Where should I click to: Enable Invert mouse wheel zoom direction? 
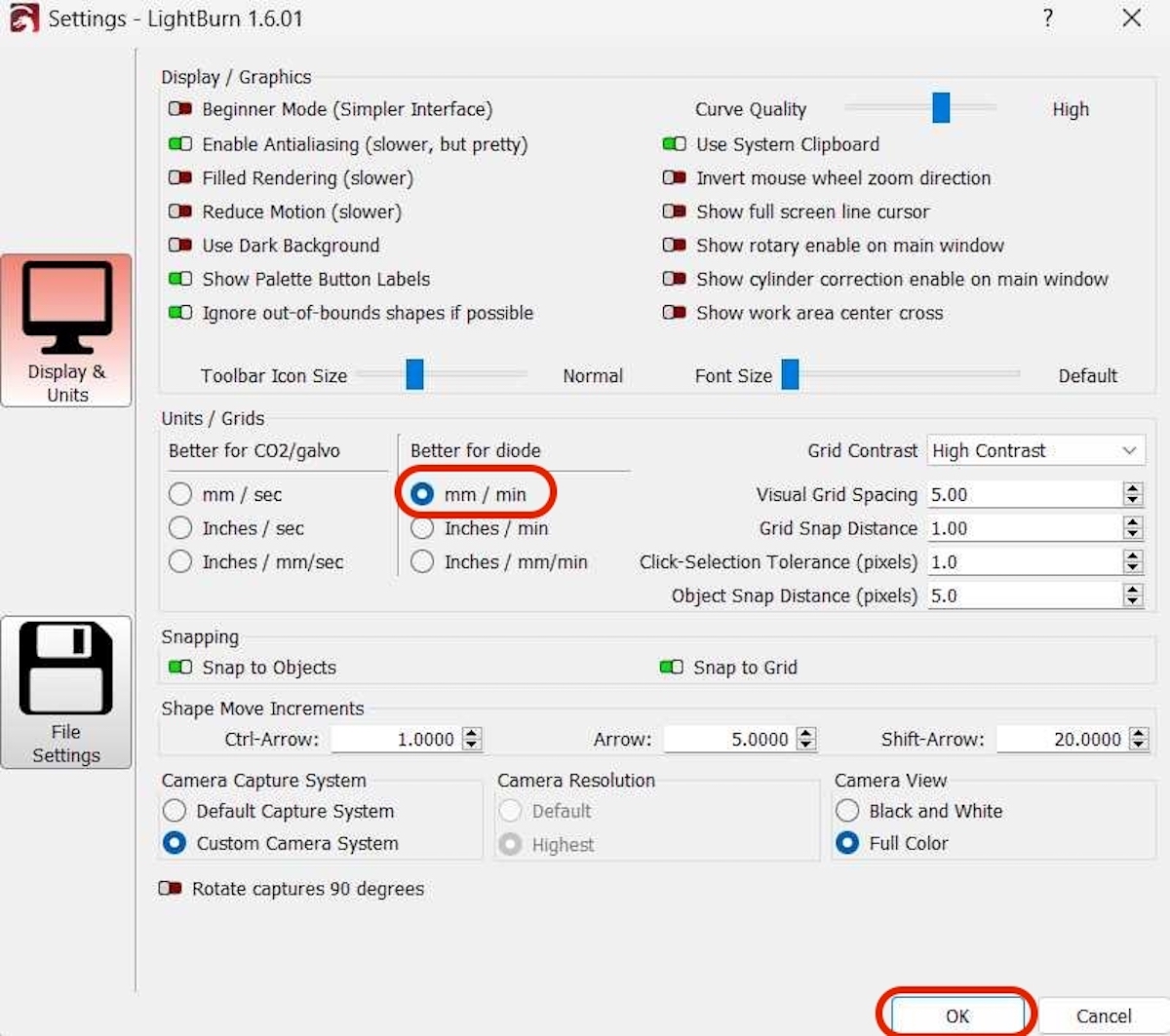point(675,177)
